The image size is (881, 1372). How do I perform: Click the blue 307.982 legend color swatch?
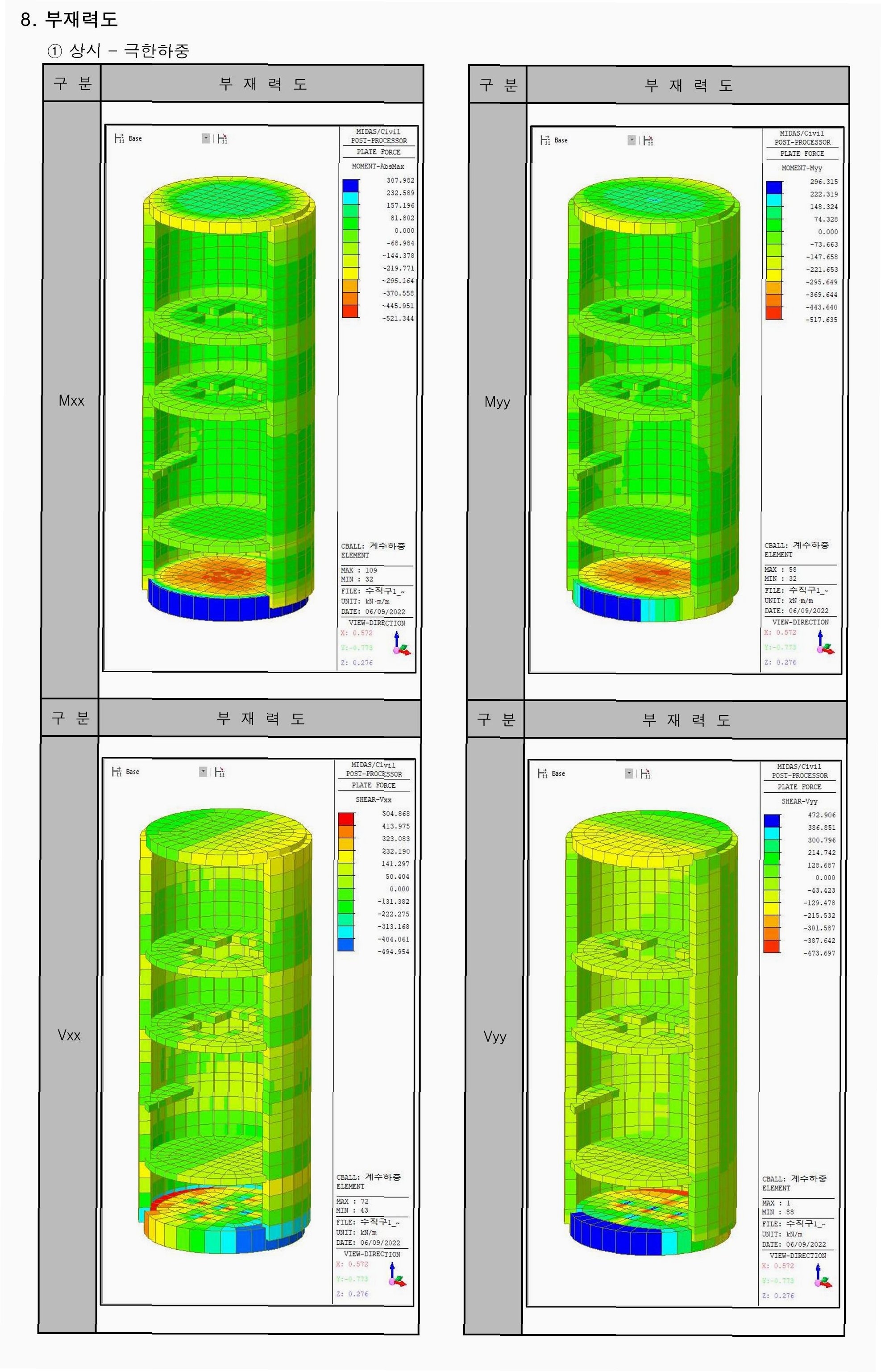tap(351, 185)
